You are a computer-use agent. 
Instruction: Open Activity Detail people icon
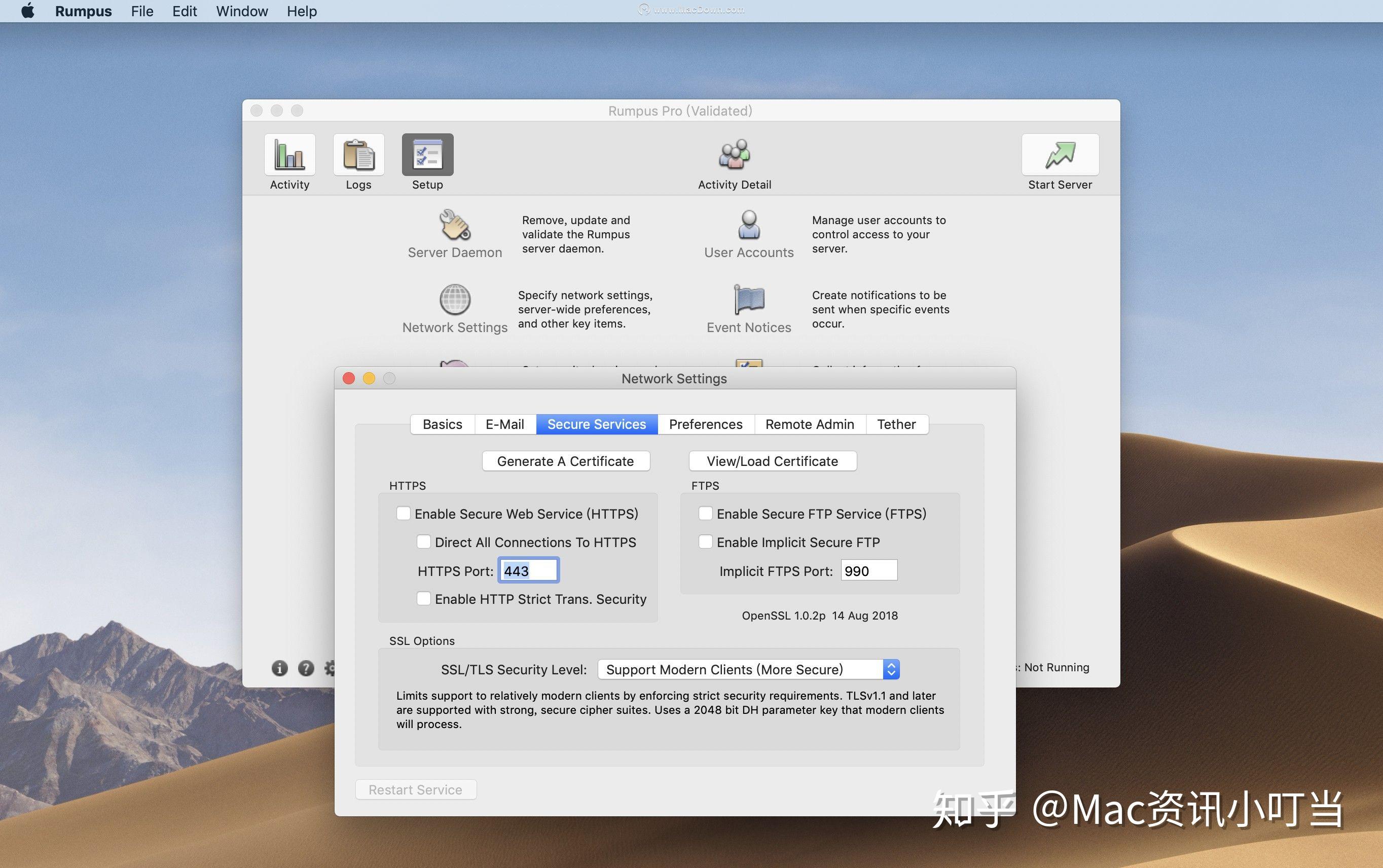(x=734, y=155)
